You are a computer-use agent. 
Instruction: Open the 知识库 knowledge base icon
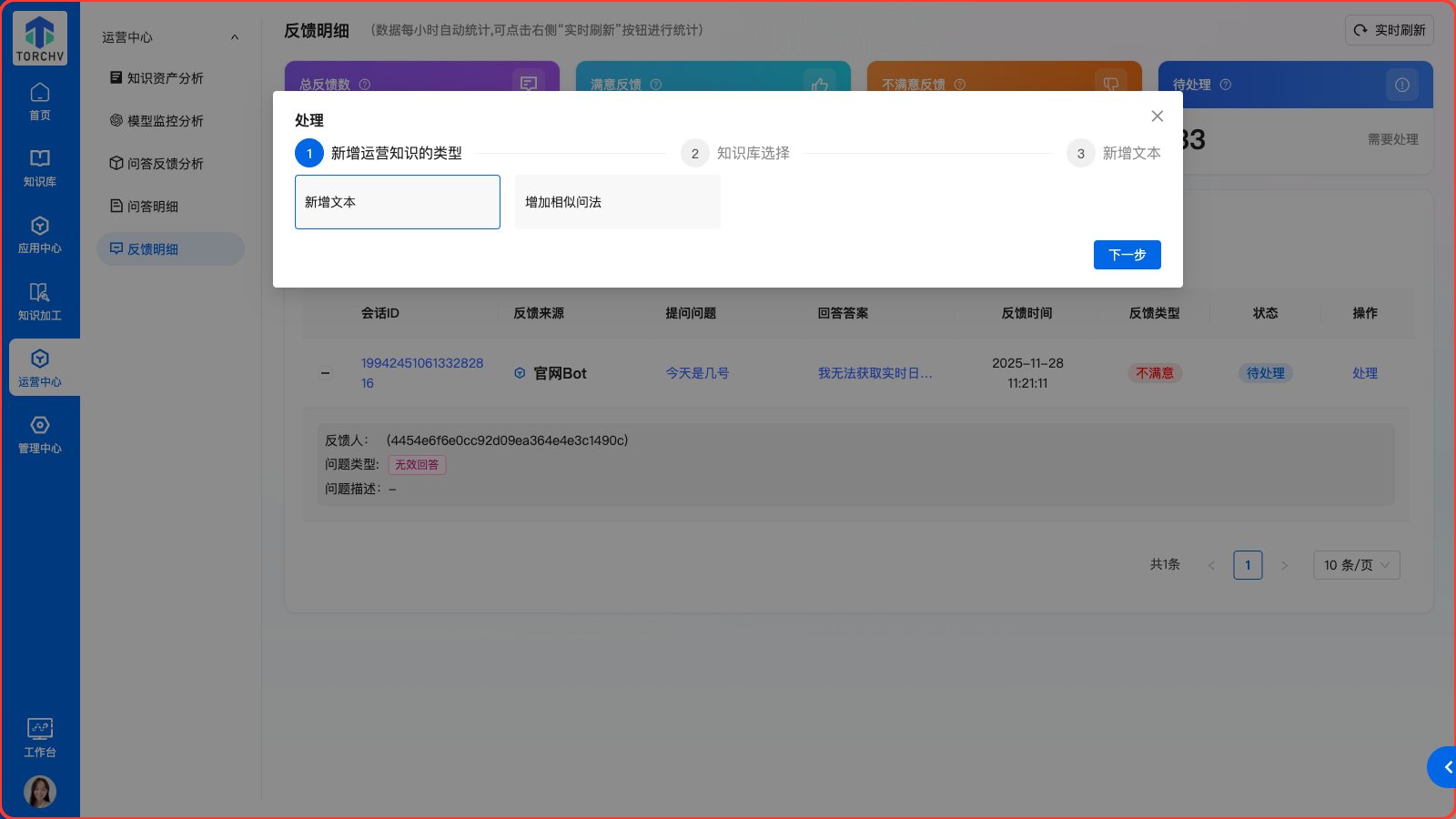click(40, 167)
